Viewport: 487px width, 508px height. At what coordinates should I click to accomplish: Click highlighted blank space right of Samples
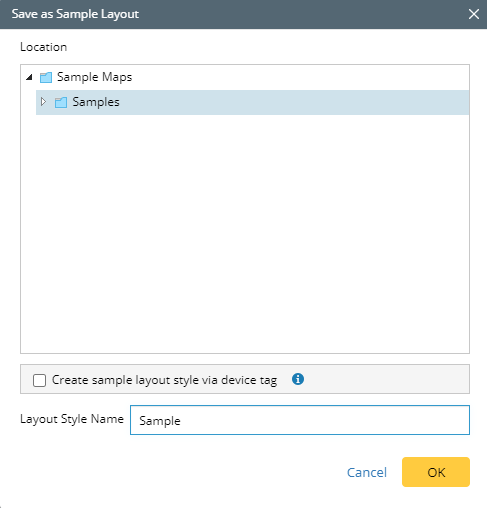click(x=293, y=102)
